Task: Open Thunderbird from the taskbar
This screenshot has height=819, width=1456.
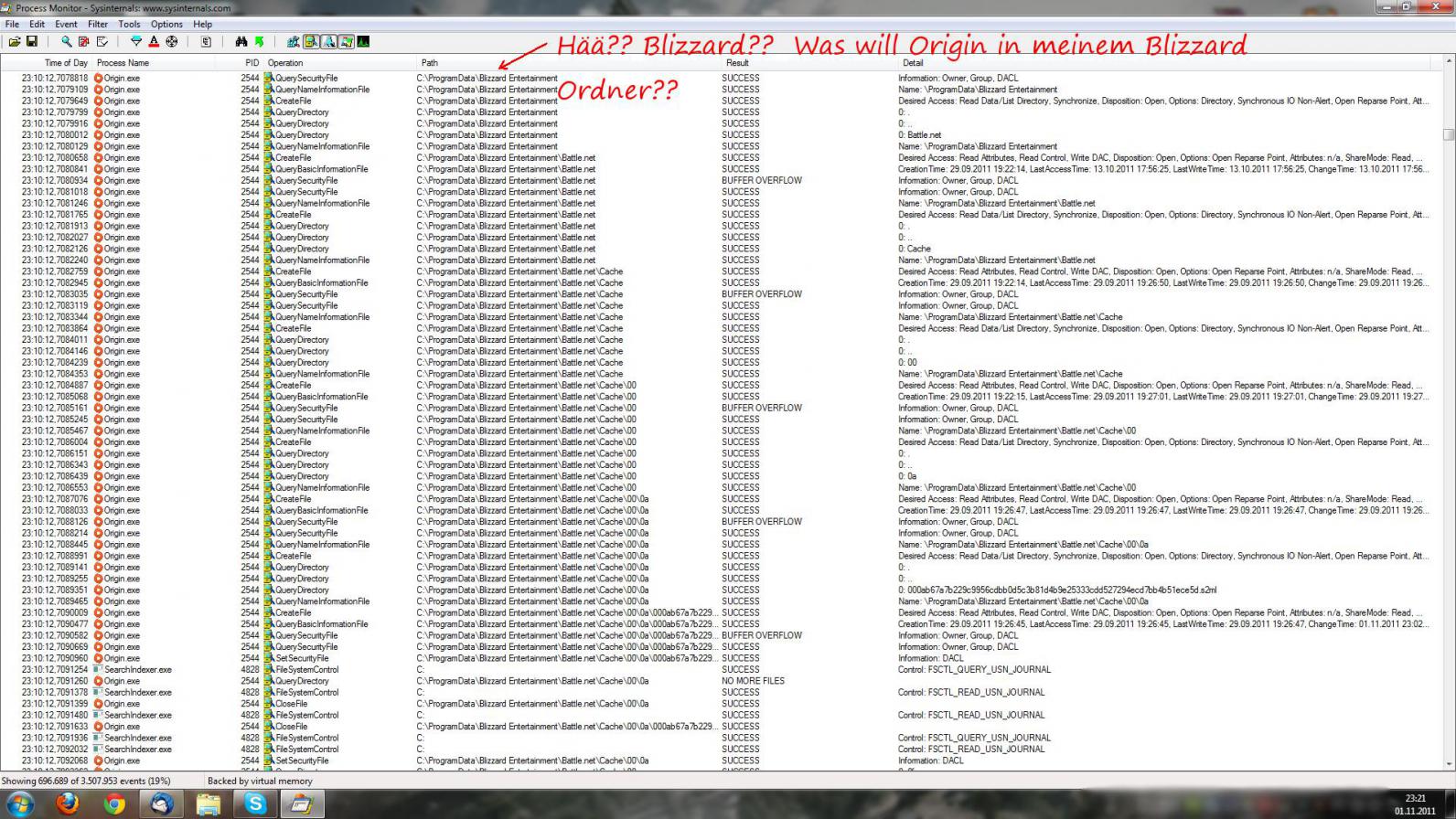Action: tap(162, 804)
